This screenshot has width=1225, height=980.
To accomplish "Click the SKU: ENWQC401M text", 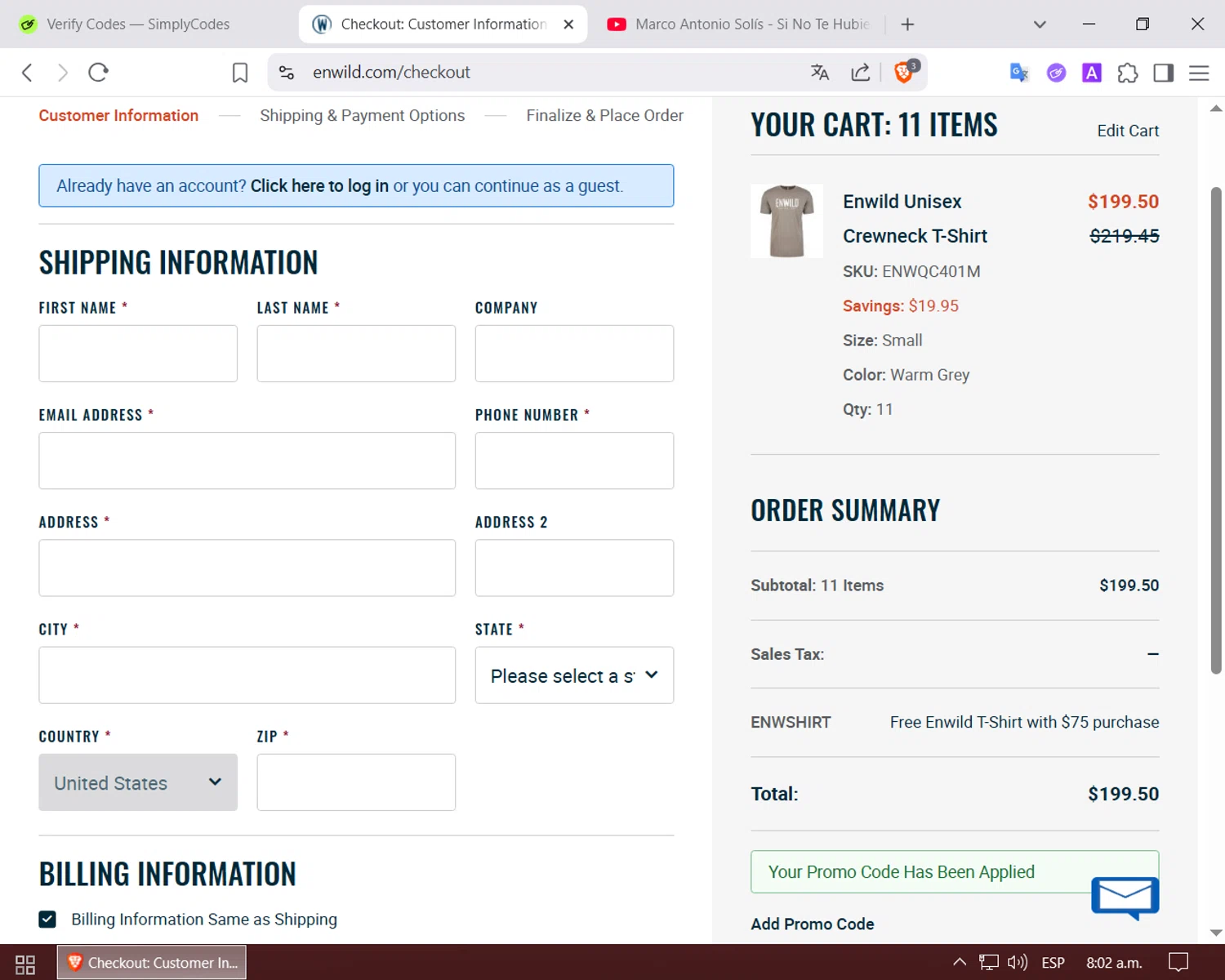I will [x=911, y=271].
